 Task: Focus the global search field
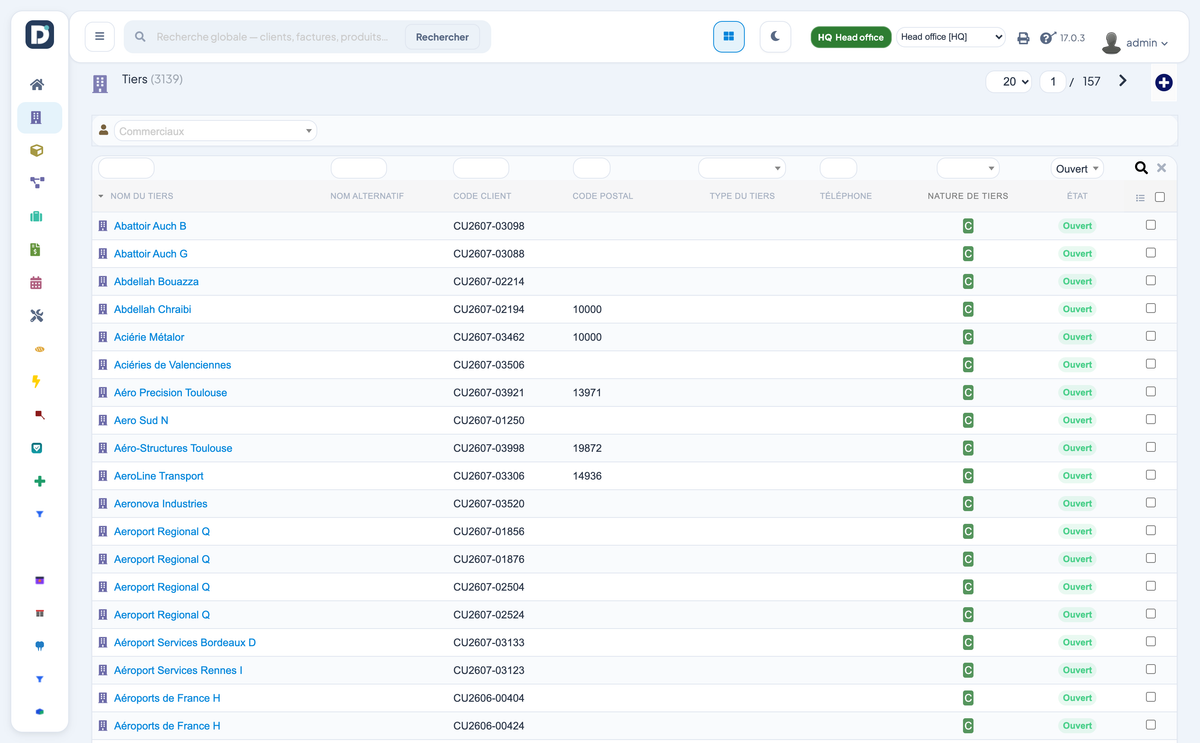[275, 37]
